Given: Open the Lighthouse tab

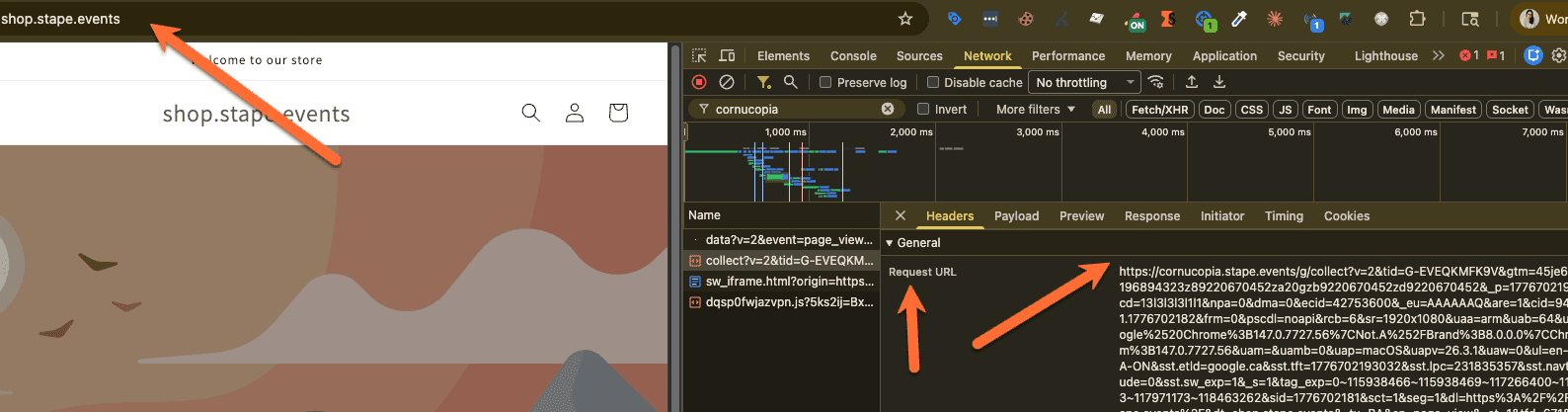Looking at the screenshot, I should 1386,56.
